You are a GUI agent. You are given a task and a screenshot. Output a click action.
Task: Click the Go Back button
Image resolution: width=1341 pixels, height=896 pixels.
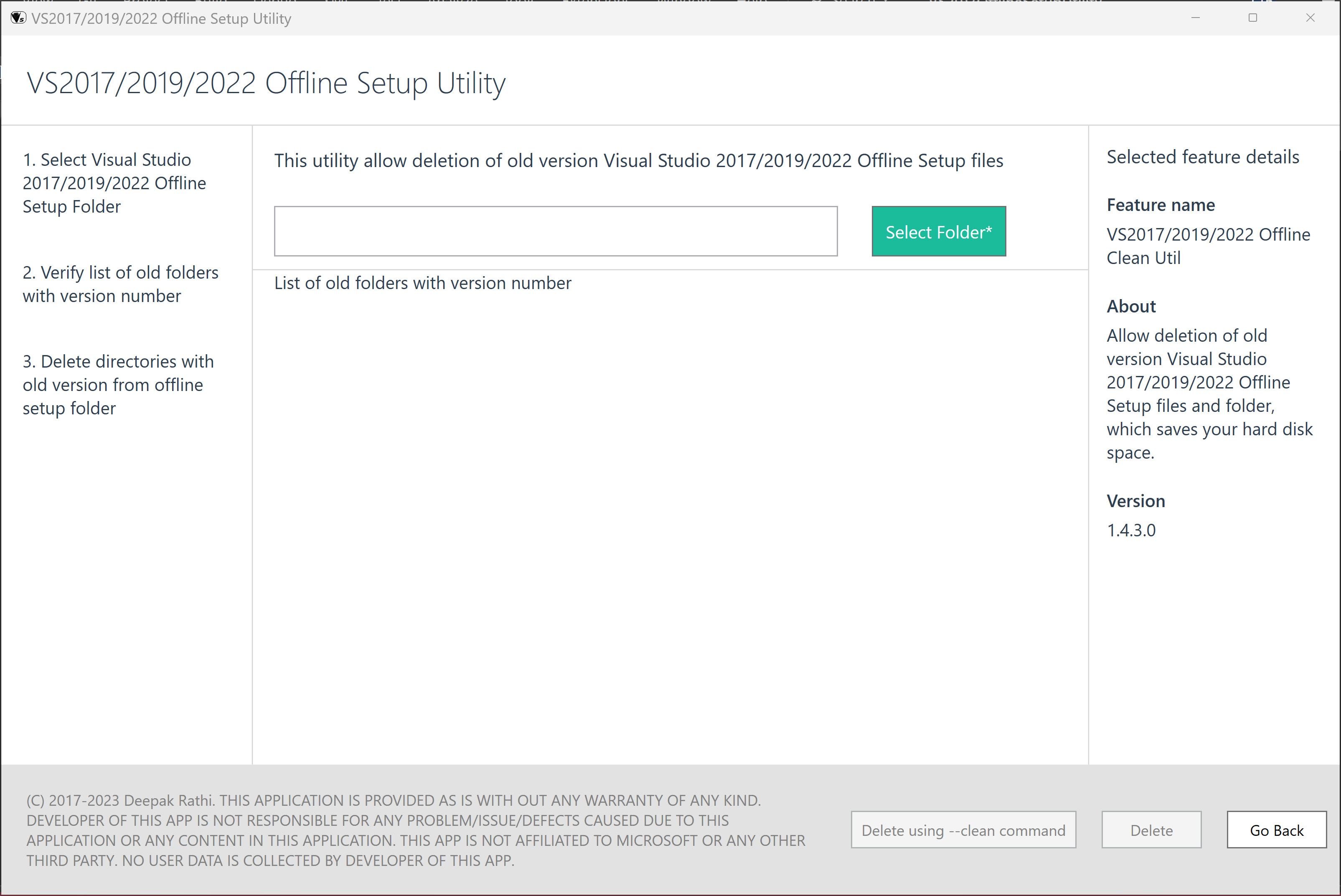pos(1276,830)
